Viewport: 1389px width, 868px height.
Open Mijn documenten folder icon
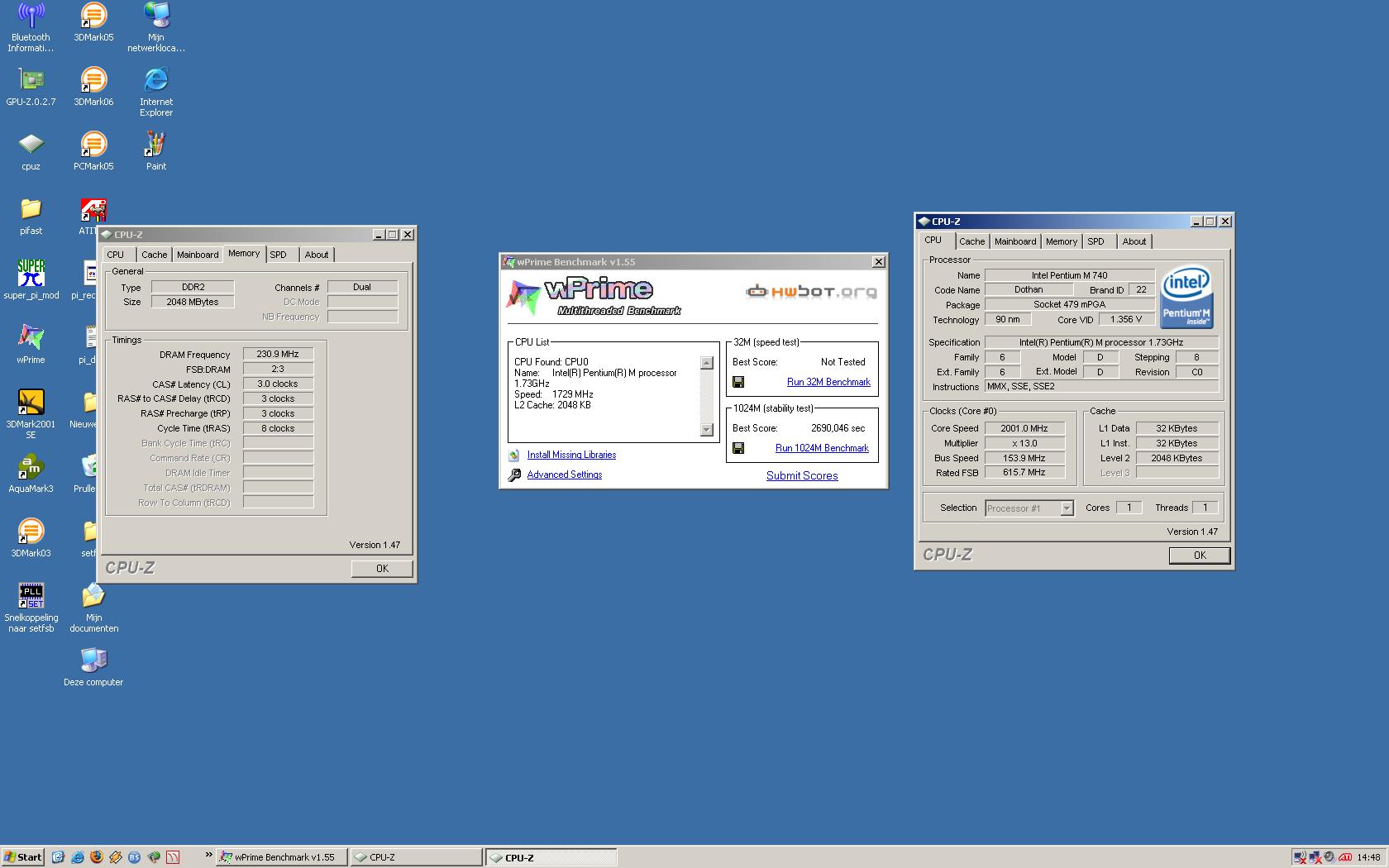pos(93,608)
